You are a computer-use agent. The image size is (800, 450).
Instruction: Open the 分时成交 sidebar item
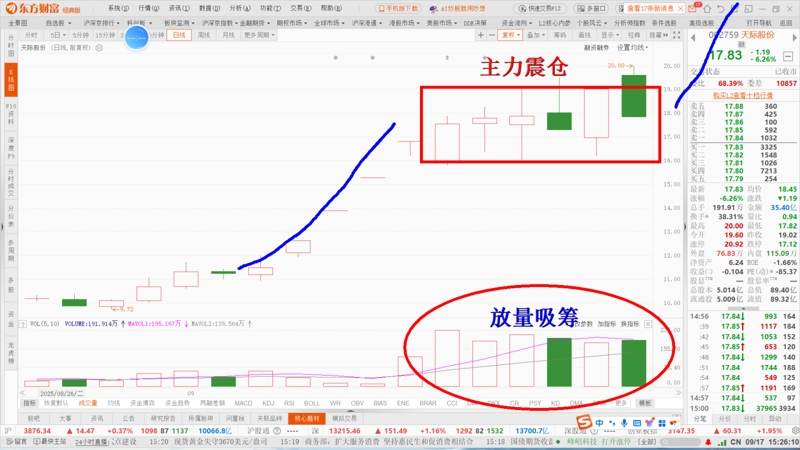click(x=11, y=183)
